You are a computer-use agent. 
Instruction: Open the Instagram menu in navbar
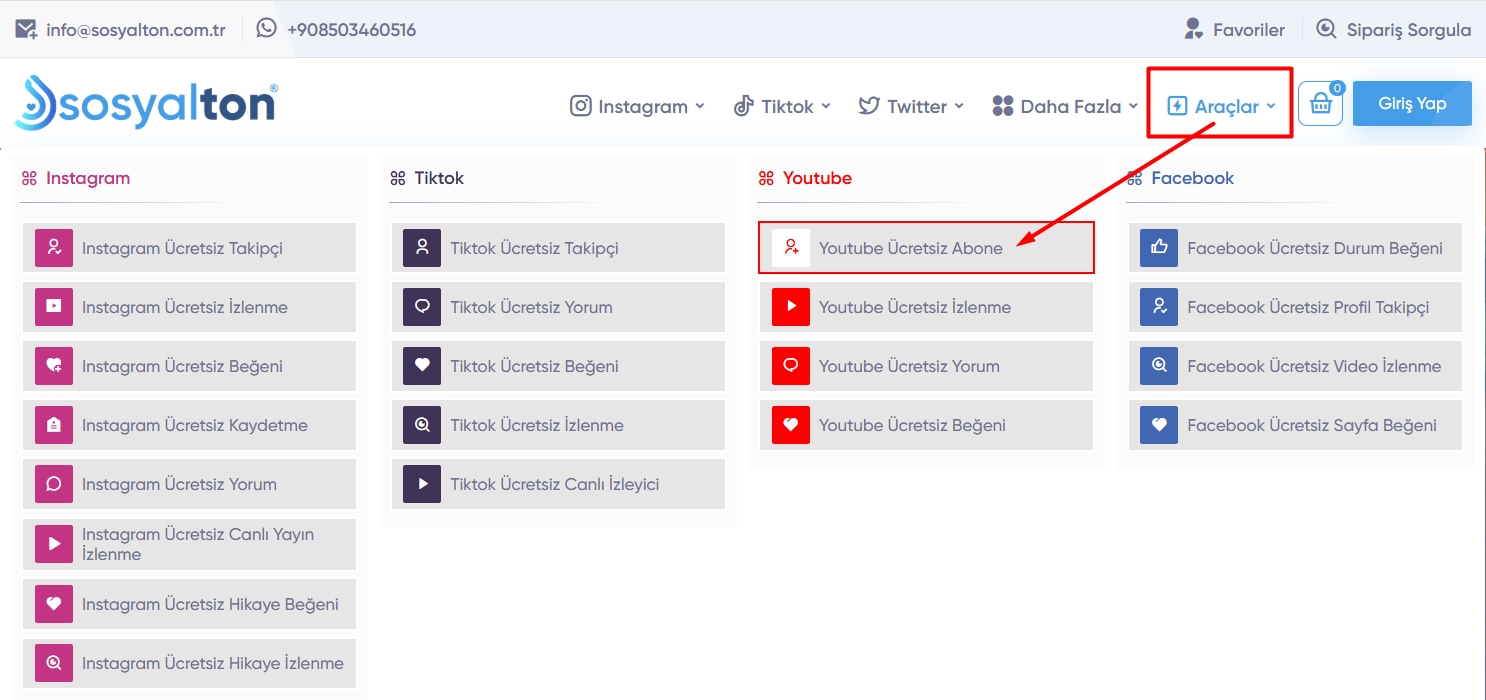click(x=638, y=106)
